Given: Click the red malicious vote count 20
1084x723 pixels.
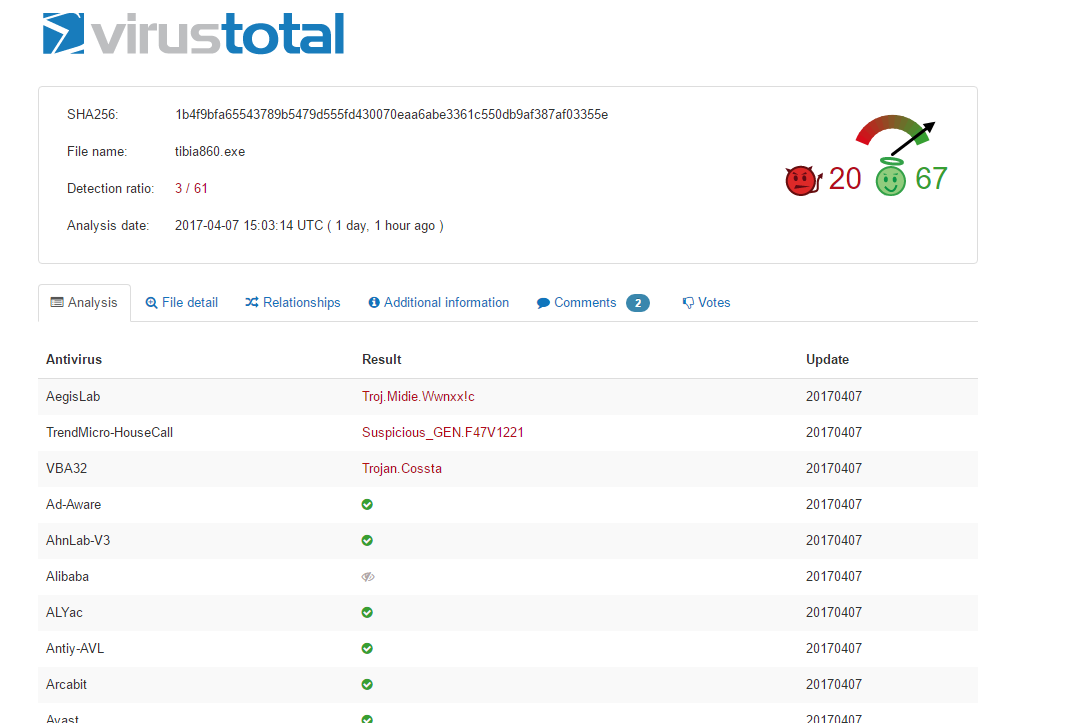Looking at the screenshot, I should tap(845, 179).
